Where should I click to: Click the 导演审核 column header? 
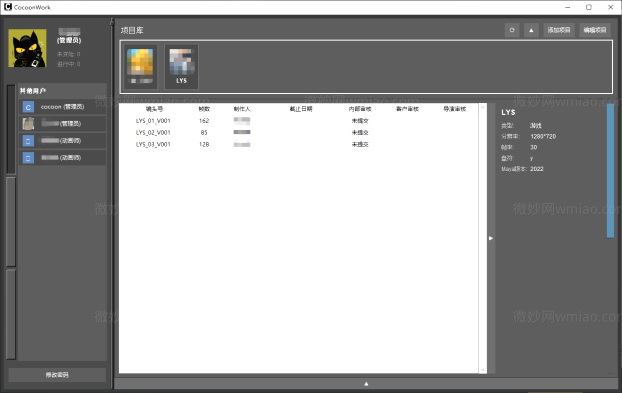click(x=455, y=109)
